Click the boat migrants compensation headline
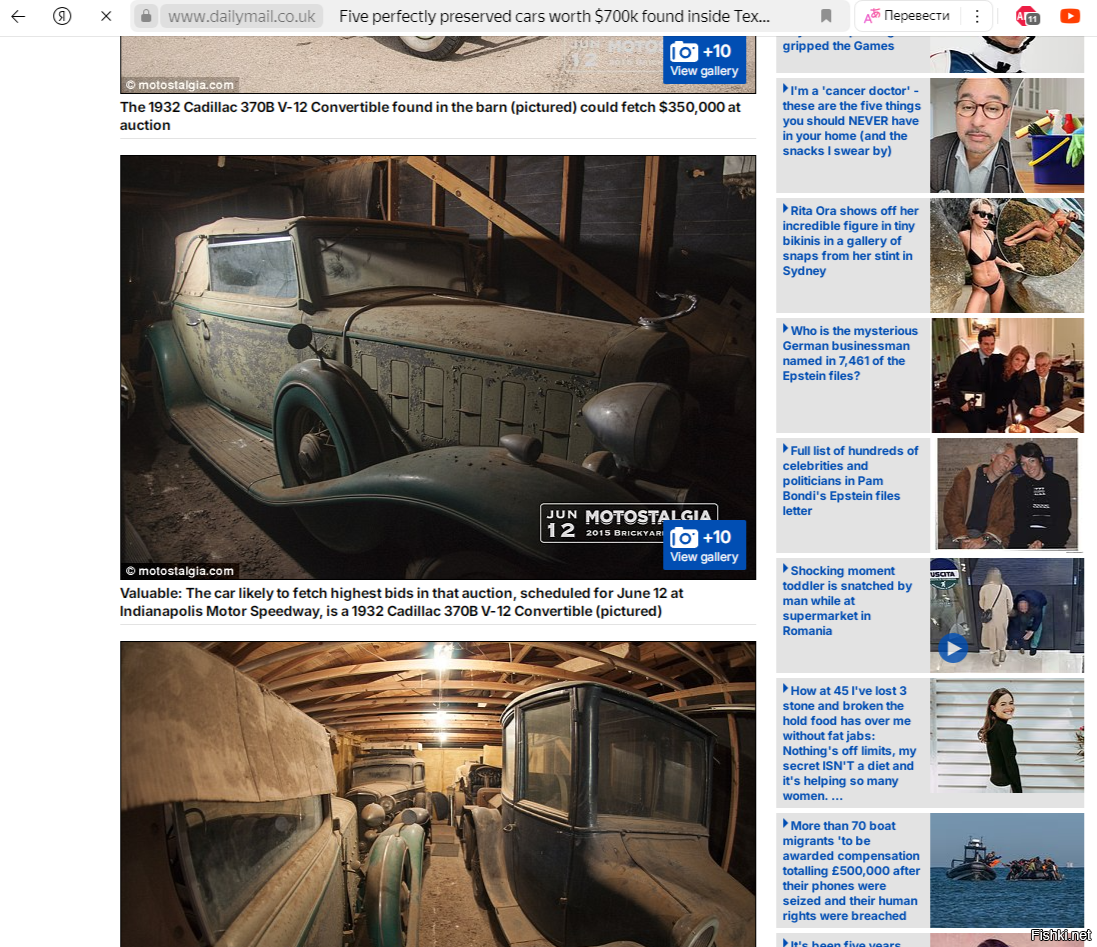The width and height of the screenshot is (1097, 947). click(x=850, y=870)
